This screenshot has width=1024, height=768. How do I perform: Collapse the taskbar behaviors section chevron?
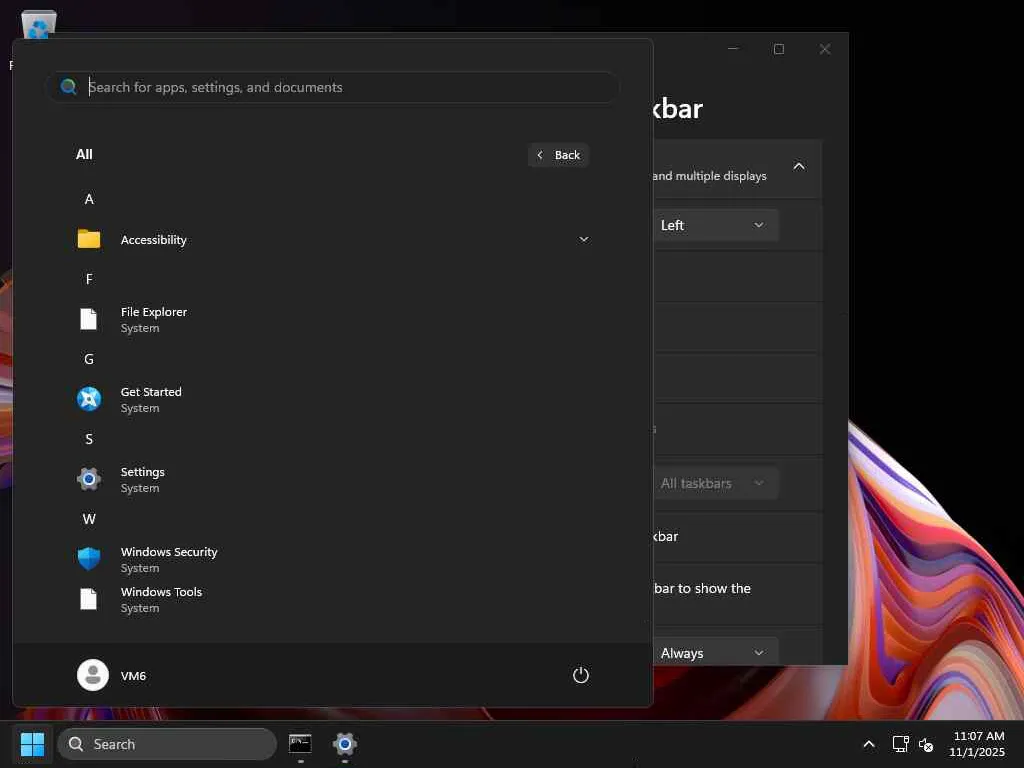799,167
